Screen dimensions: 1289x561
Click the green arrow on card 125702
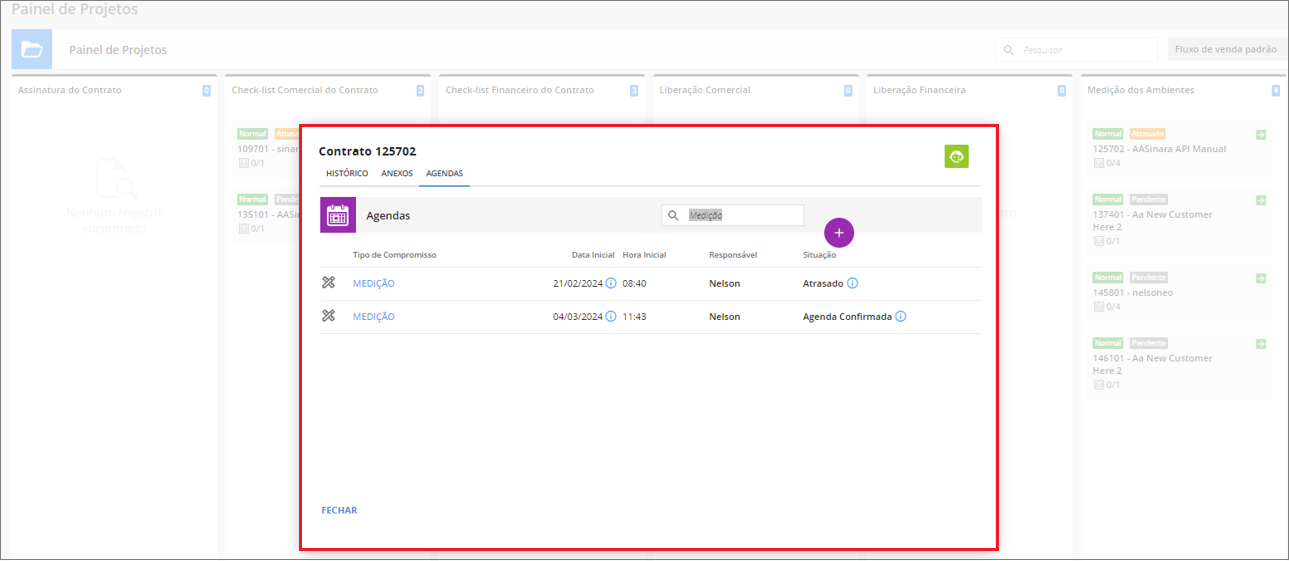tap(1260, 134)
